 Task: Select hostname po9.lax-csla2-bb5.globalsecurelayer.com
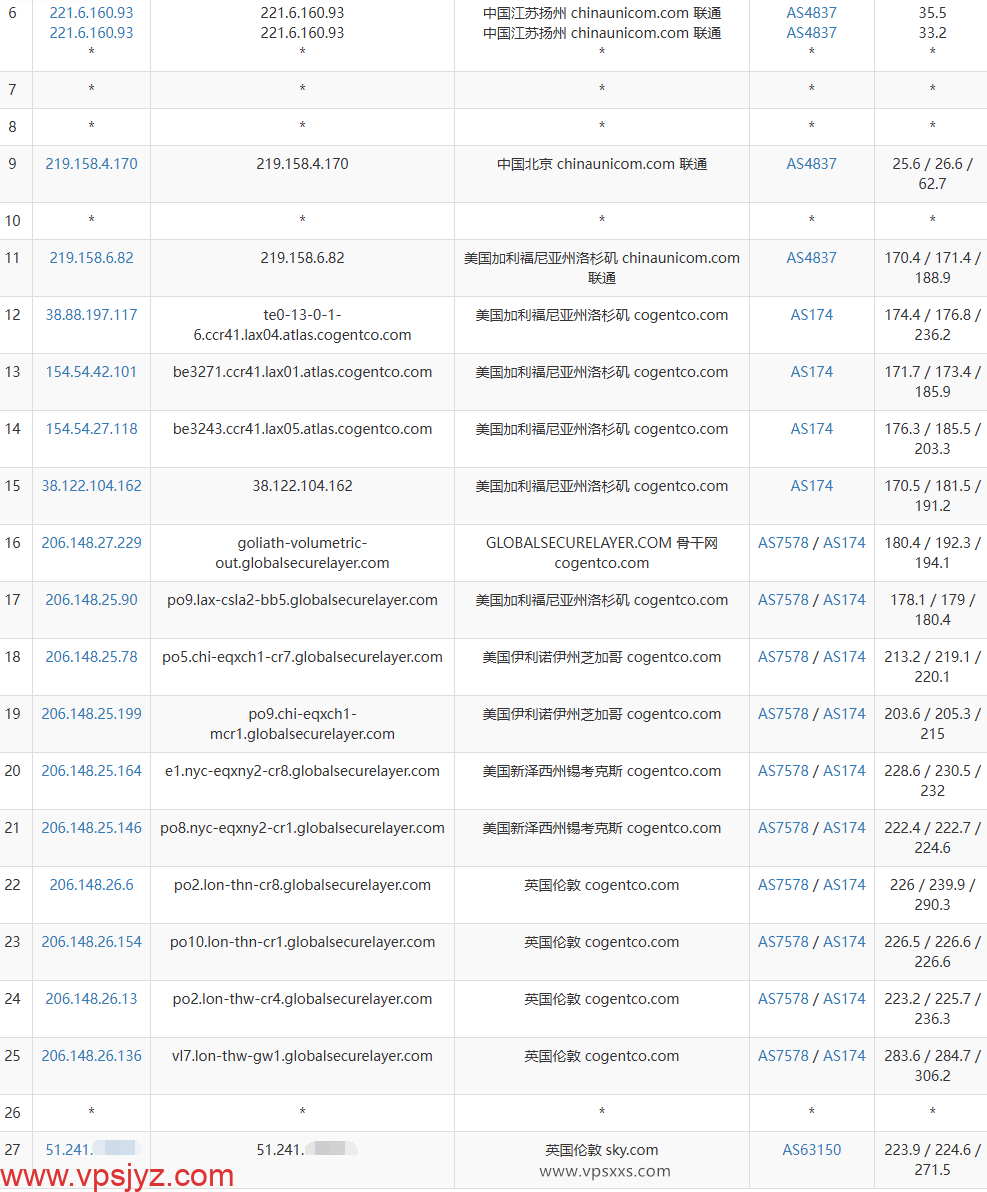[x=303, y=601]
